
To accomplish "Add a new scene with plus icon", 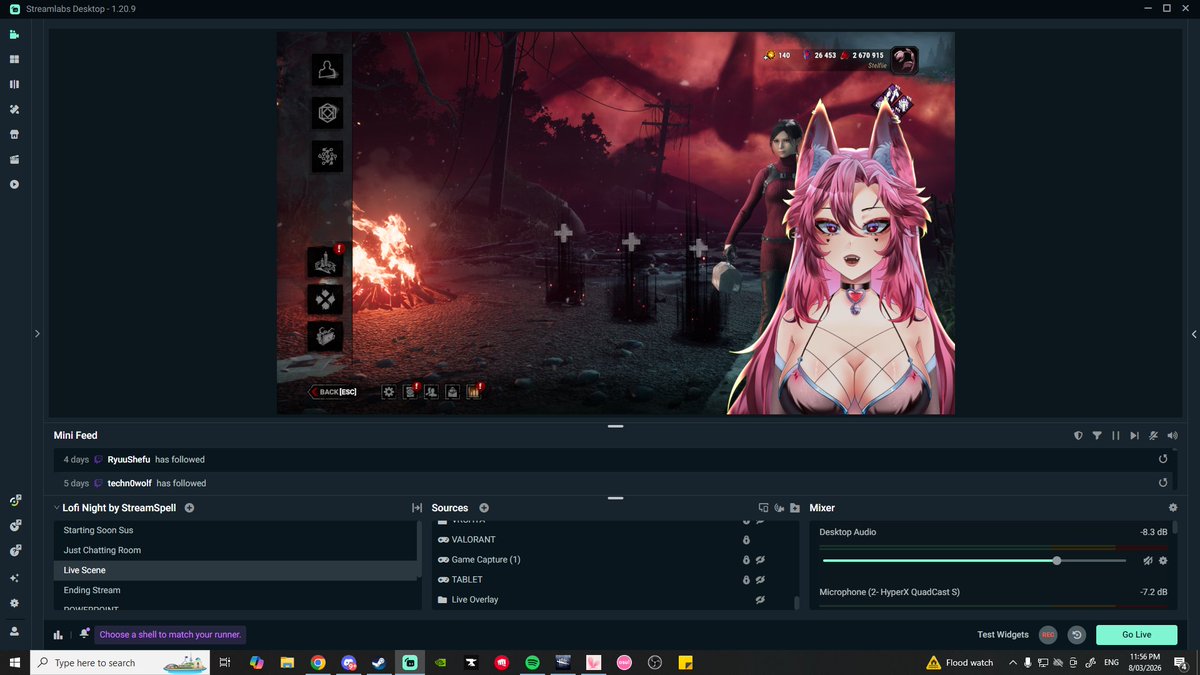I will tap(189, 508).
